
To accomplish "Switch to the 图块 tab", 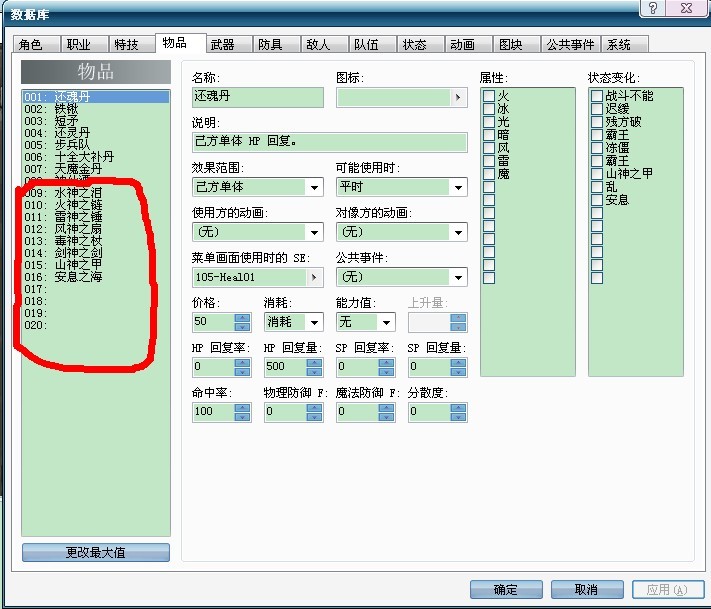I will (517, 44).
